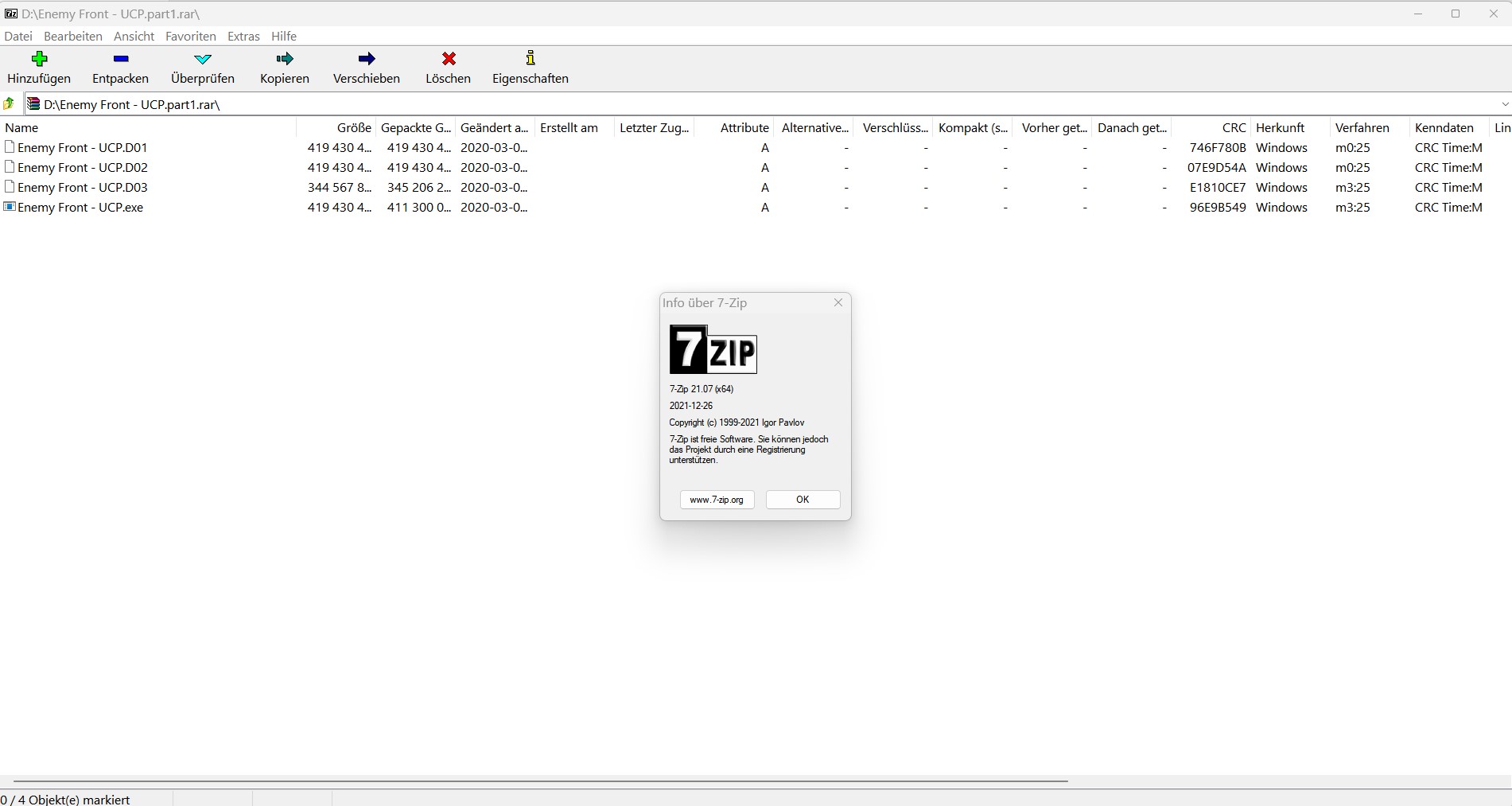The width and height of the screenshot is (1512, 806).
Task: Click CRC value 96E9B549
Action: 1218,207
